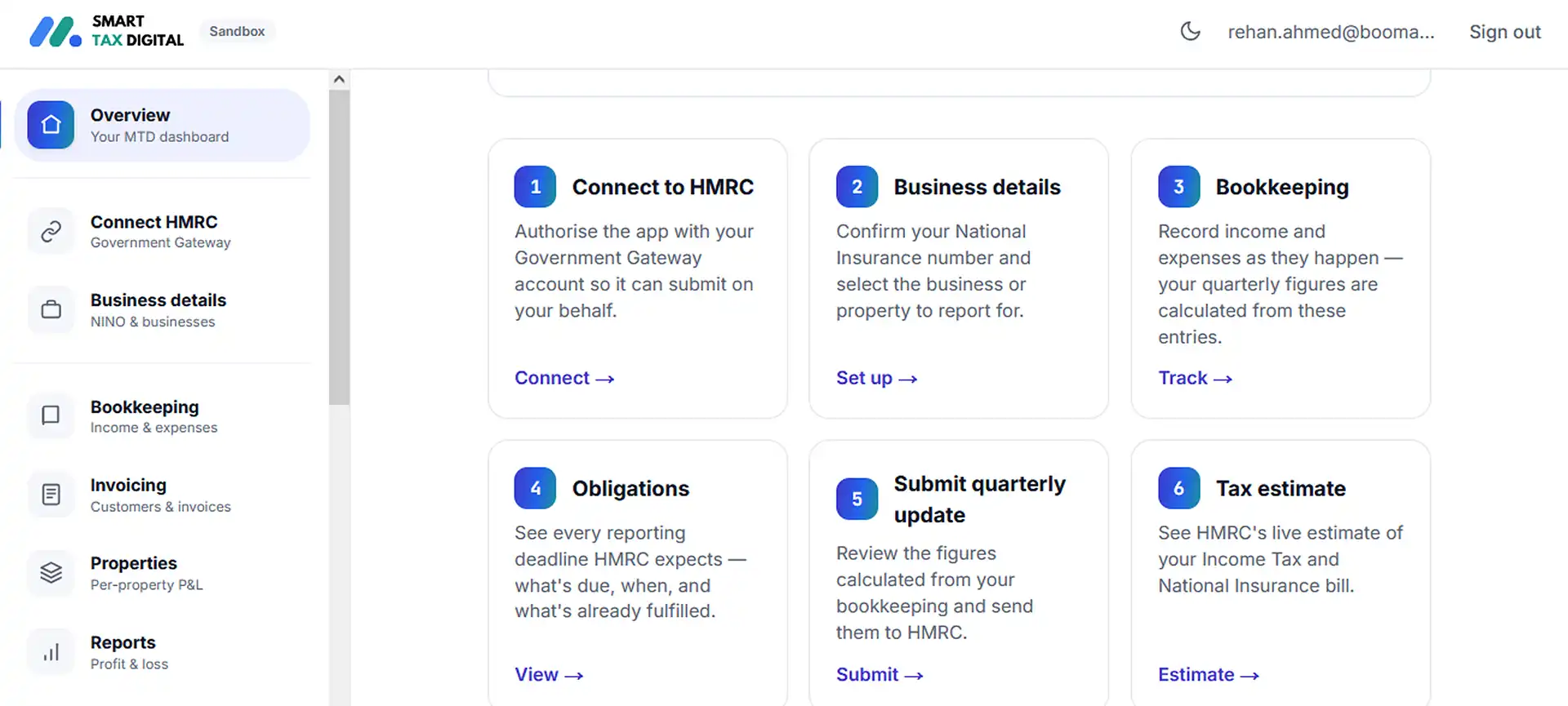Click the Sandbox environment badge
Image resolution: width=1568 pixels, height=706 pixels.
pyautogui.click(x=237, y=32)
